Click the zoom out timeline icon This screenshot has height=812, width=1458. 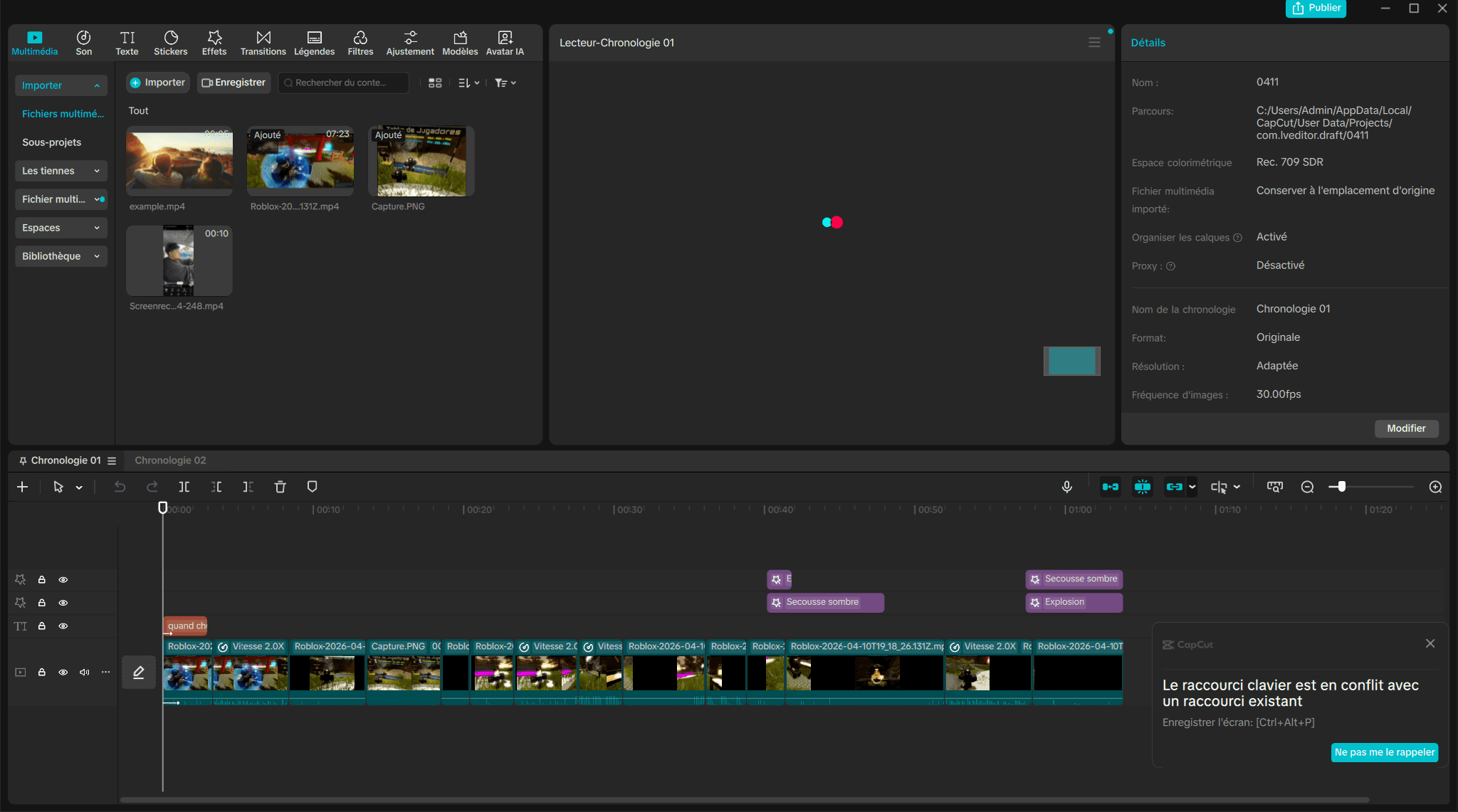(x=1307, y=487)
